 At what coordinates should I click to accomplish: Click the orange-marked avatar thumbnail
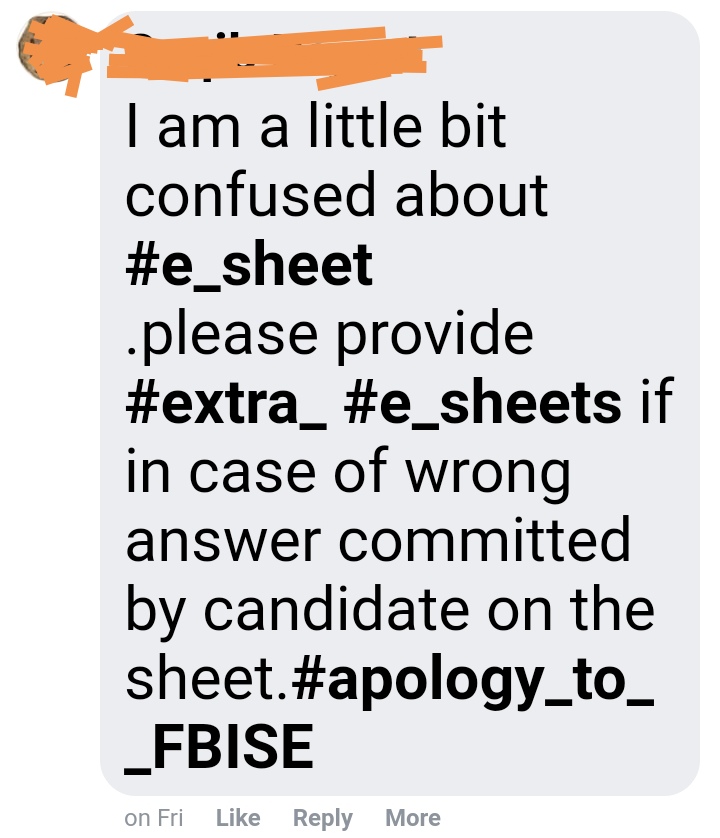[x=45, y=45]
